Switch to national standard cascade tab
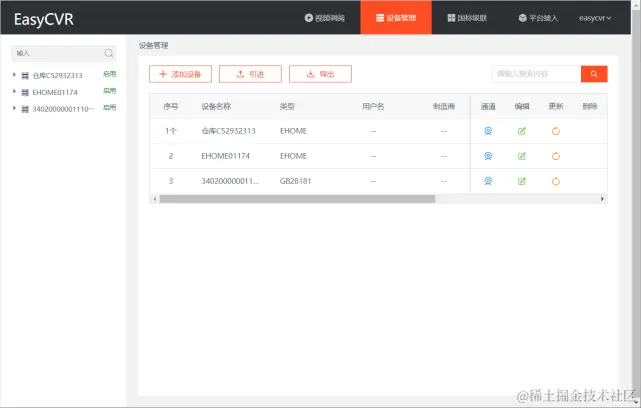 467,18
